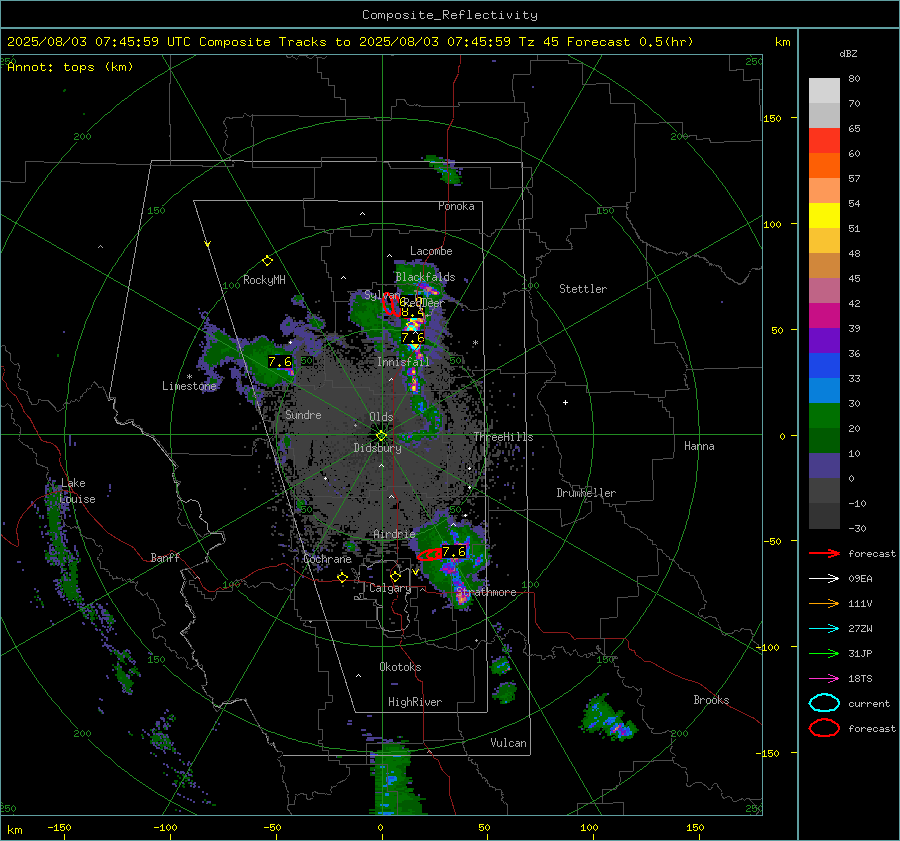This screenshot has height=841, width=900.
Task: Click the yellow radar site marker at Olds
Action: pyautogui.click(x=381, y=435)
